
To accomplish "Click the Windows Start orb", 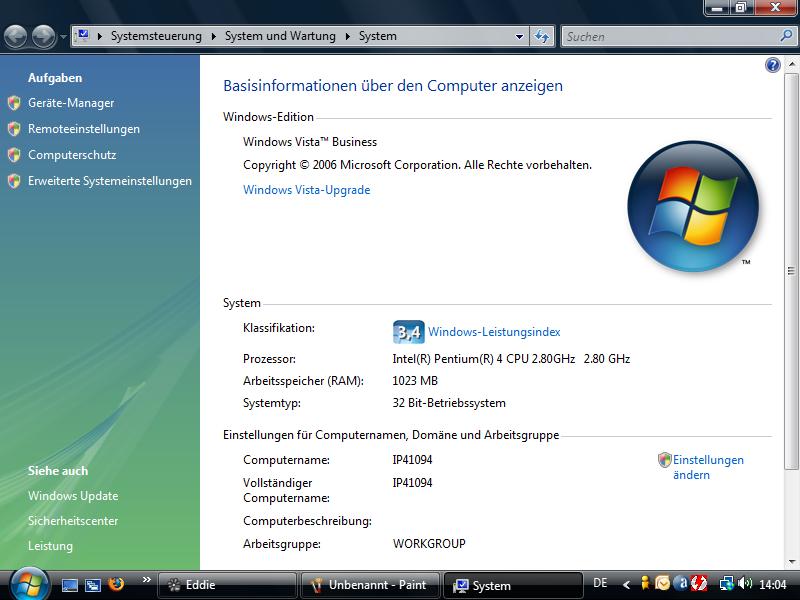I will pyautogui.click(x=28, y=583).
